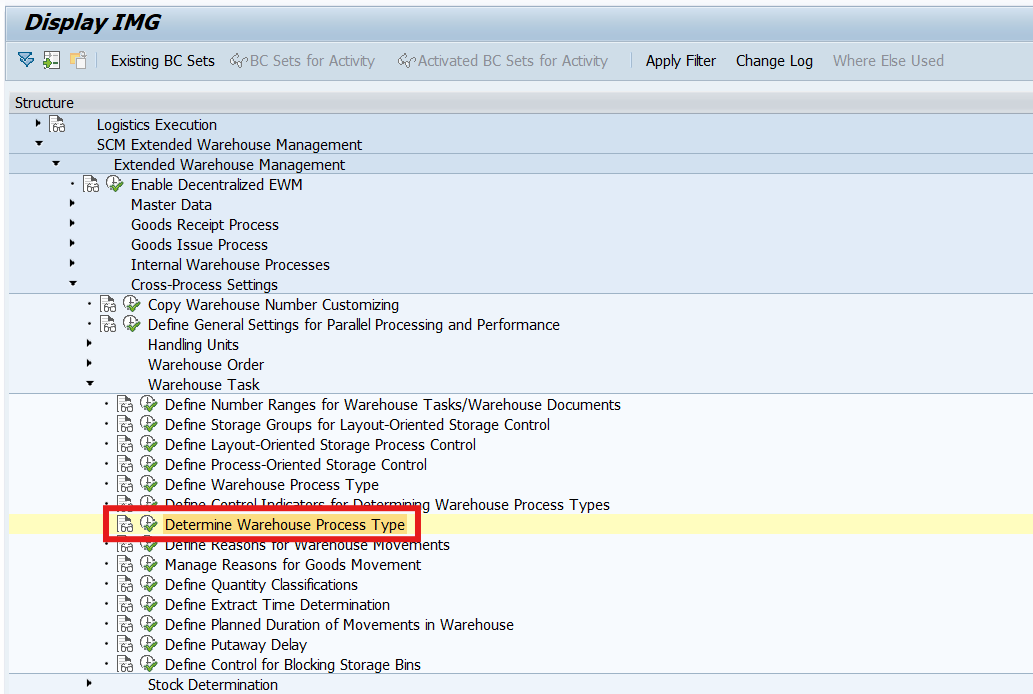Execute Define Process-Oriented Storage Control activity
Image resolution: width=1033 pixels, height=694 pixels.
pyautogui.click(x=149, y=464)
